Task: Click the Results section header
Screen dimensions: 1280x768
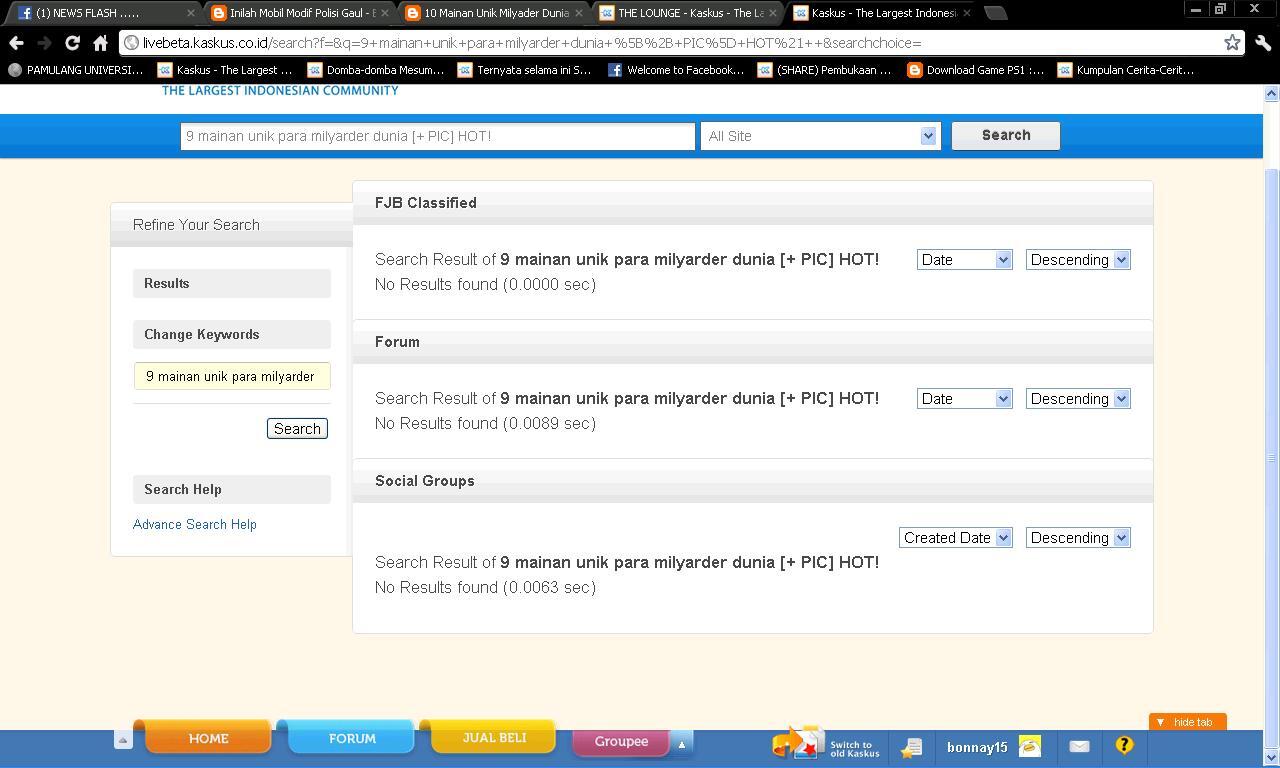Action: tap(232, 283)
